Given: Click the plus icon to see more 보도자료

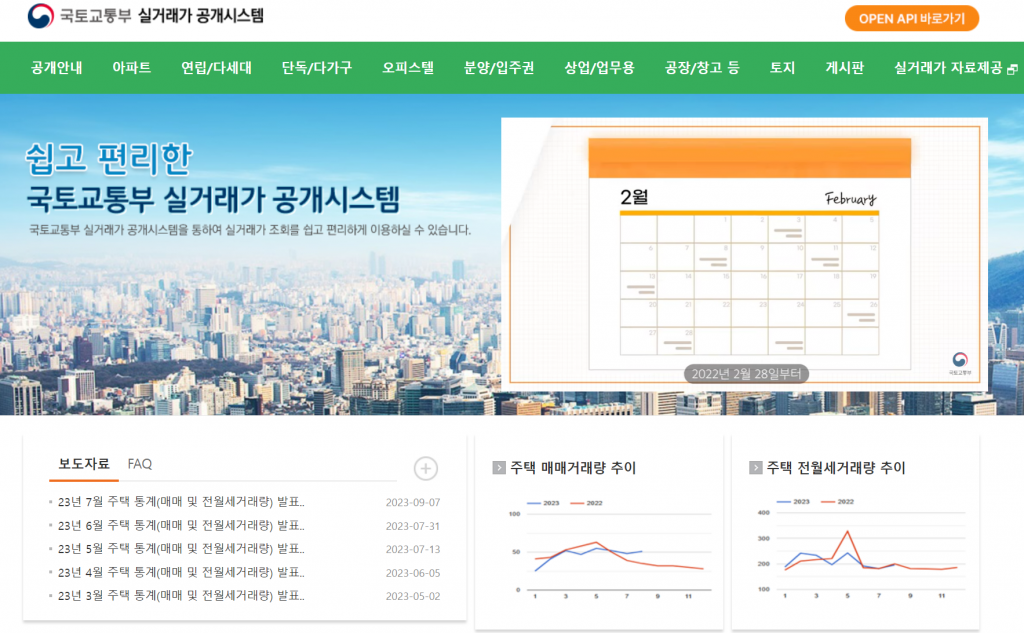Looking at the screenshot, I should pos(426,468).
